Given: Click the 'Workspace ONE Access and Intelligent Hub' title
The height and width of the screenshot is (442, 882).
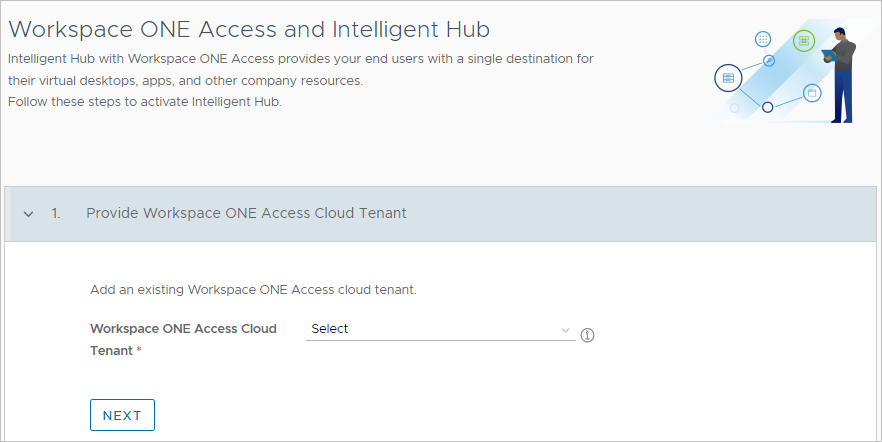Looking at the screenshot, I should (x=249, y=29).
